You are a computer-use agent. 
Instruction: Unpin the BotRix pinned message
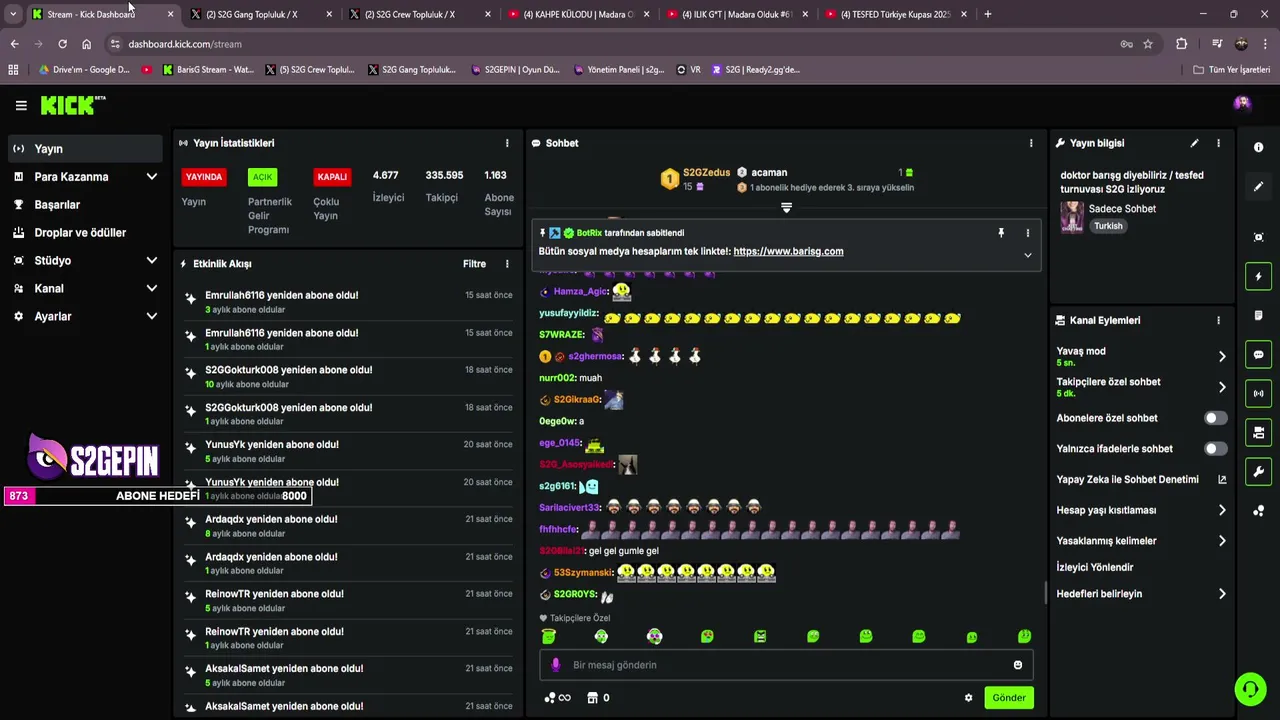(x=1001, y=233)
